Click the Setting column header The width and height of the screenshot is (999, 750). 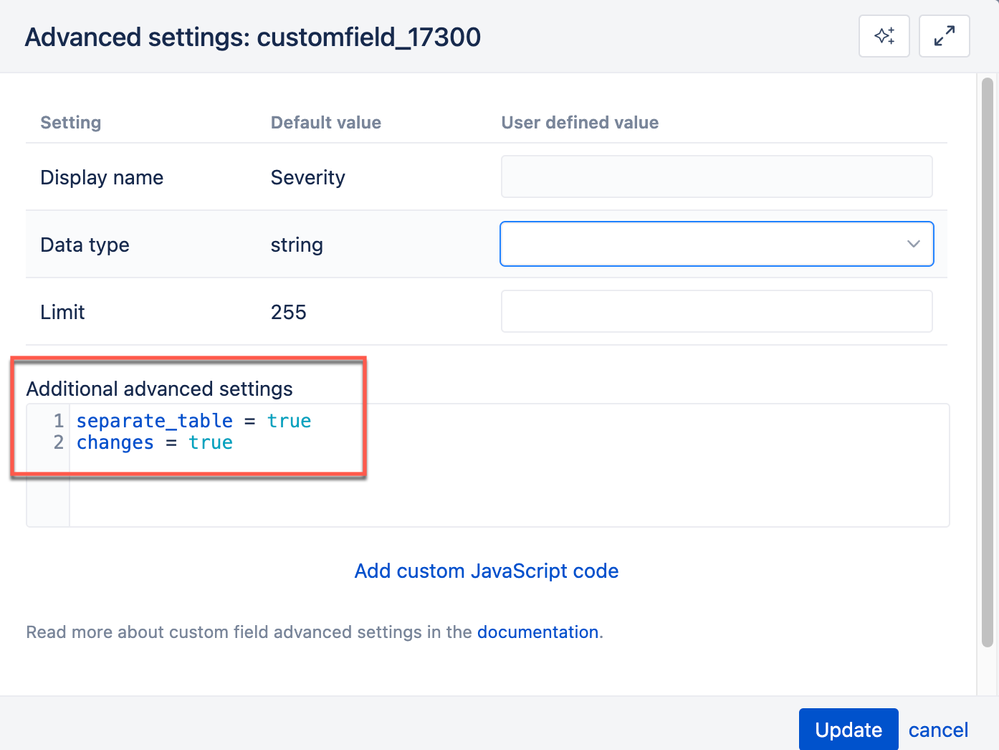70,122
